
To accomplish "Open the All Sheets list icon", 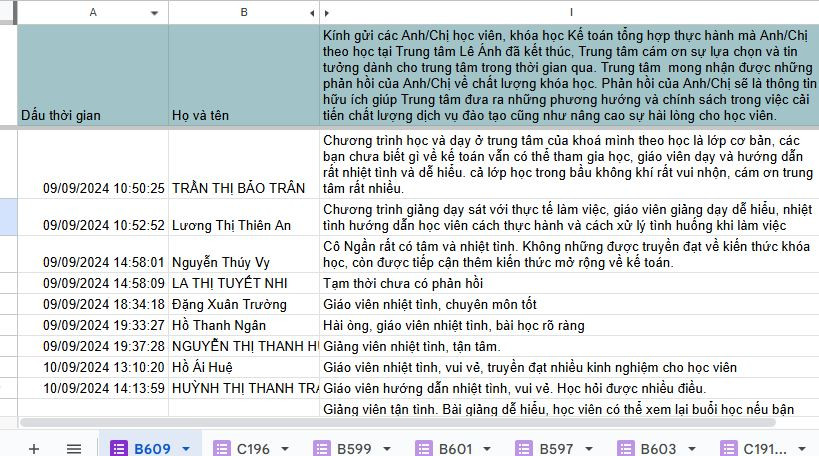I will 74,448.
